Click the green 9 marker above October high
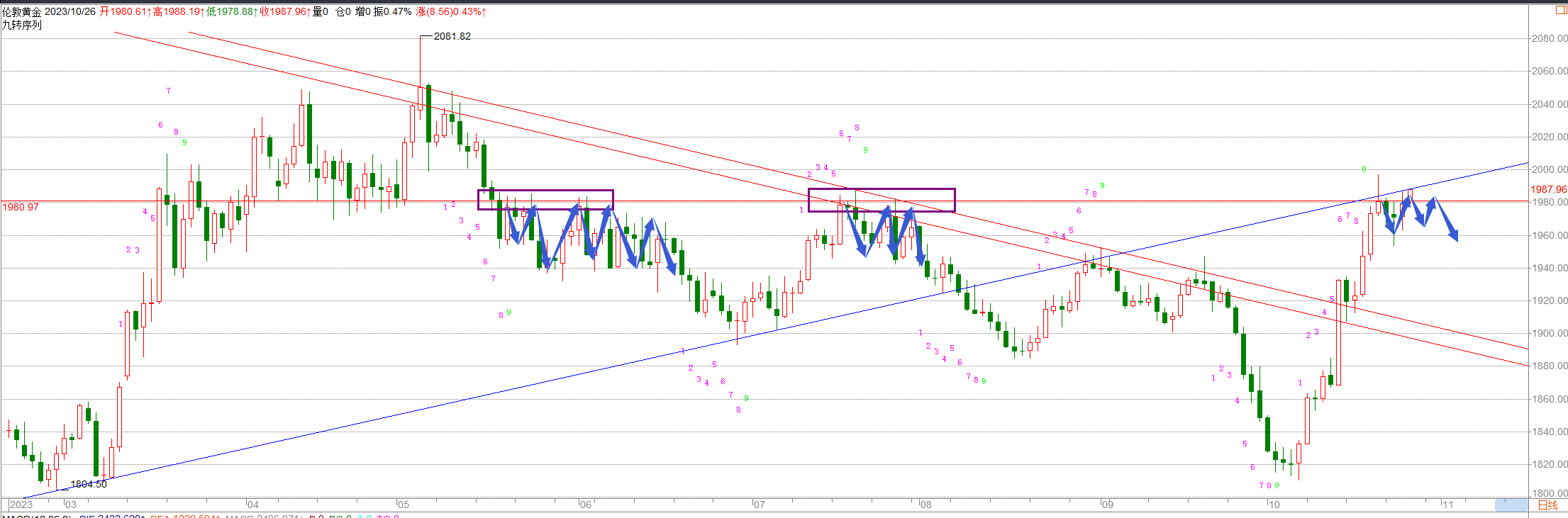 point(1364,169)
